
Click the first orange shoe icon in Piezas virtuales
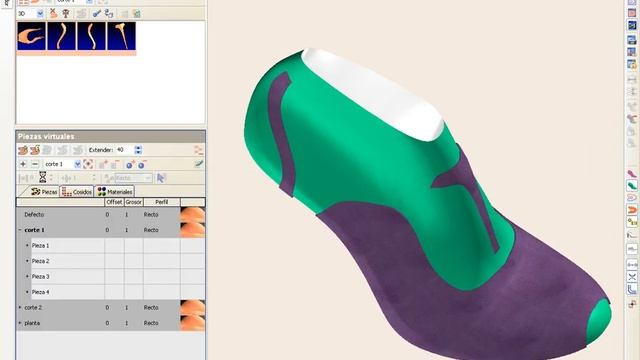coord(23,150)
